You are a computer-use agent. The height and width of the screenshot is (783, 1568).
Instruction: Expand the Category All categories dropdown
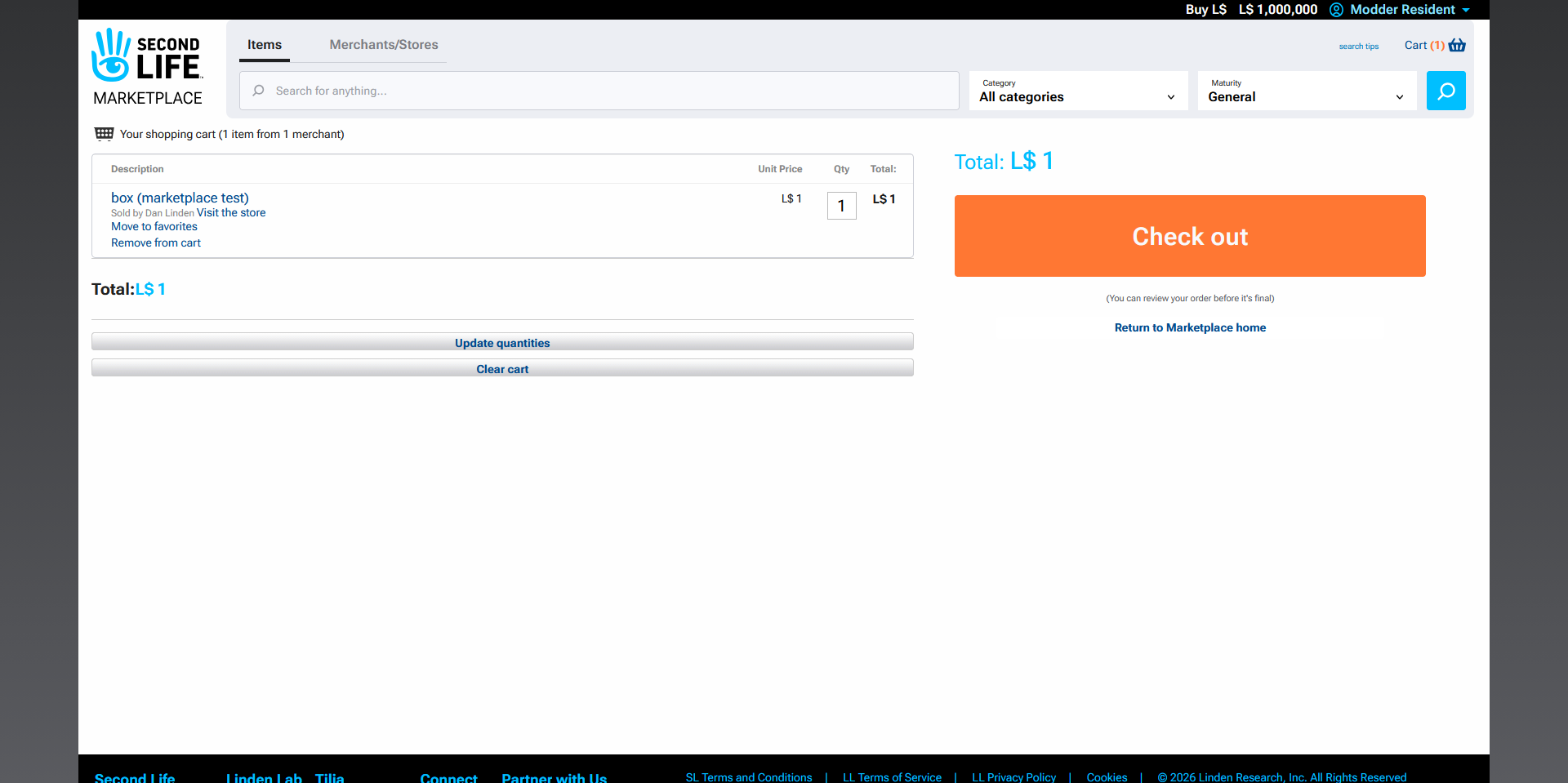[1078, 91]
